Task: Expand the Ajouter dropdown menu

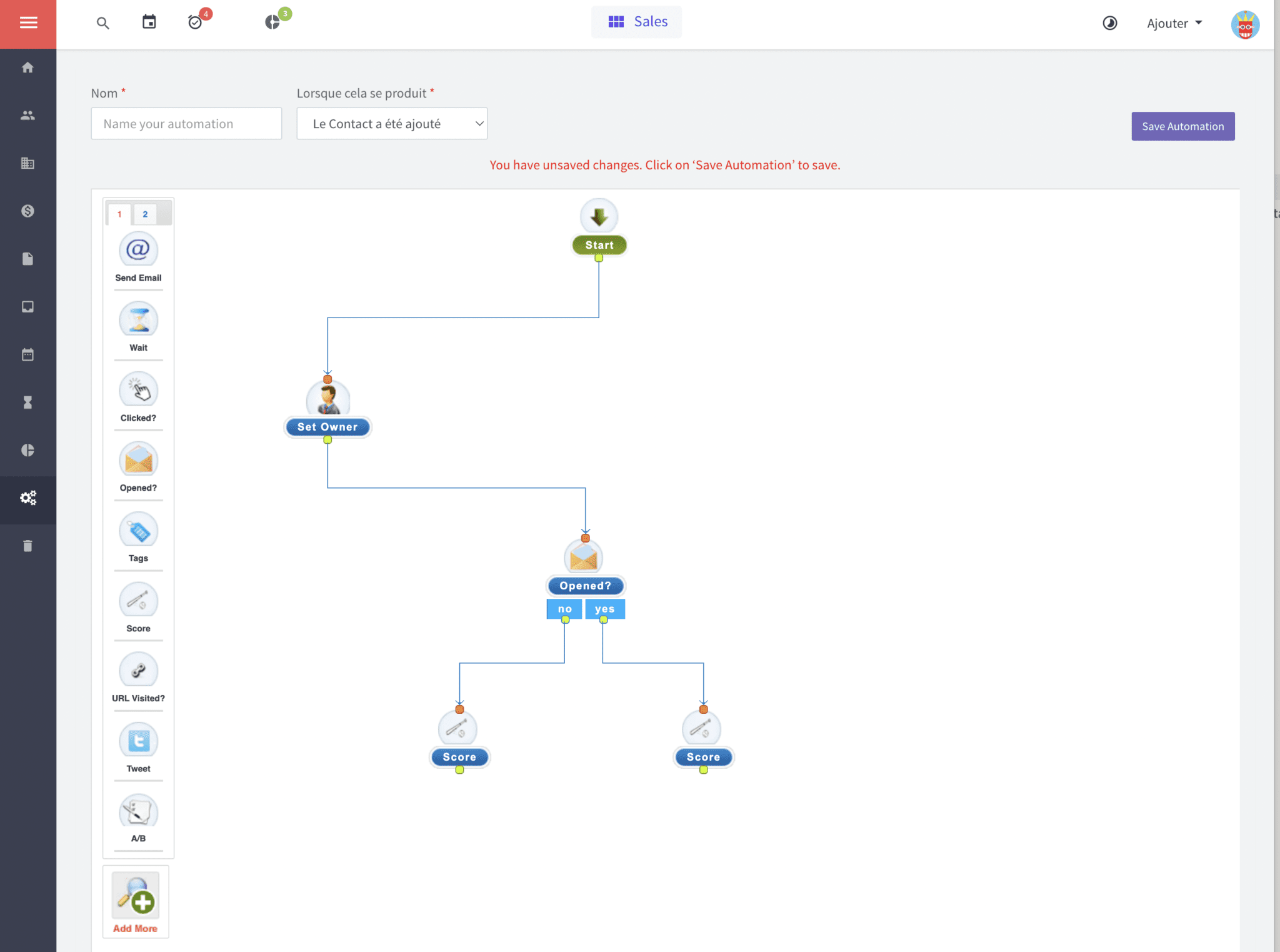Action: coord(1174,23)
